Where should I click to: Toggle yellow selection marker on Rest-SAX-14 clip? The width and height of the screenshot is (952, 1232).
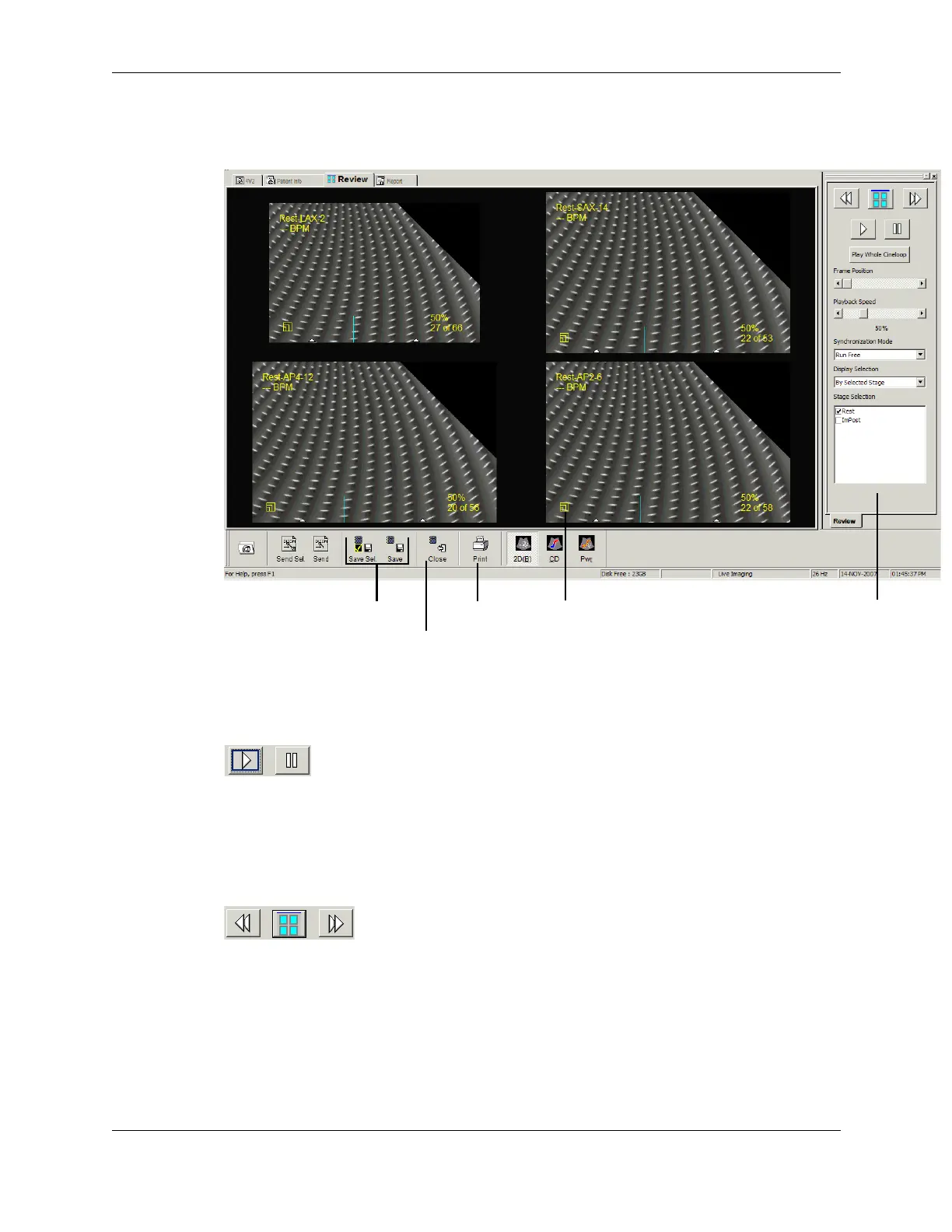(x=564, y=338)
